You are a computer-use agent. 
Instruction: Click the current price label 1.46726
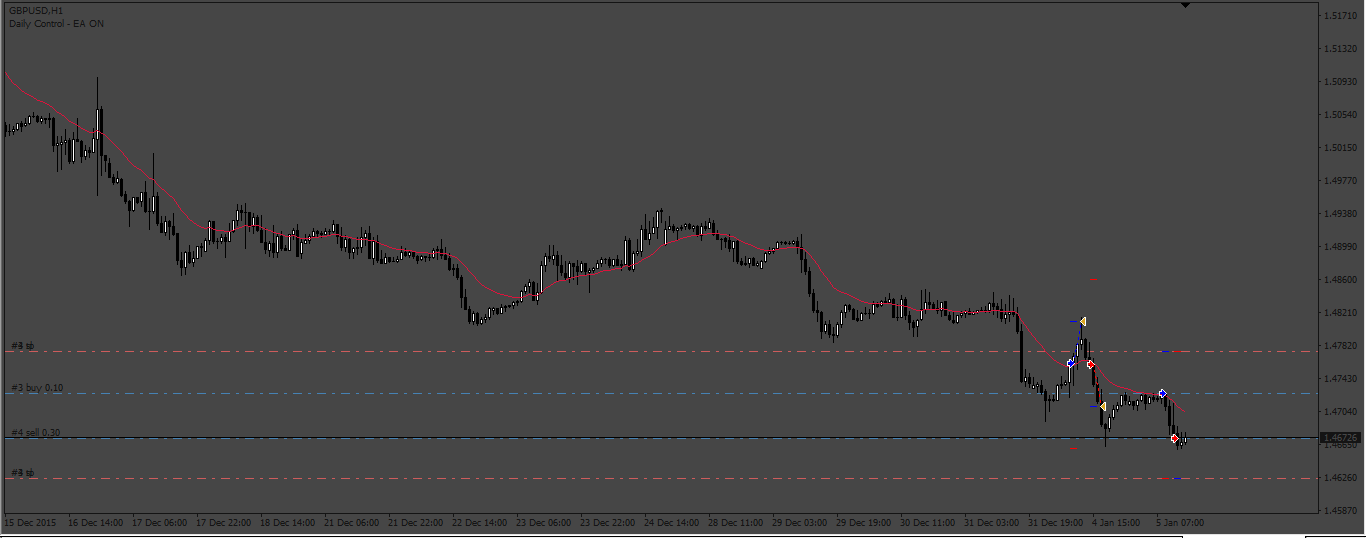[x=1340, y=438]
